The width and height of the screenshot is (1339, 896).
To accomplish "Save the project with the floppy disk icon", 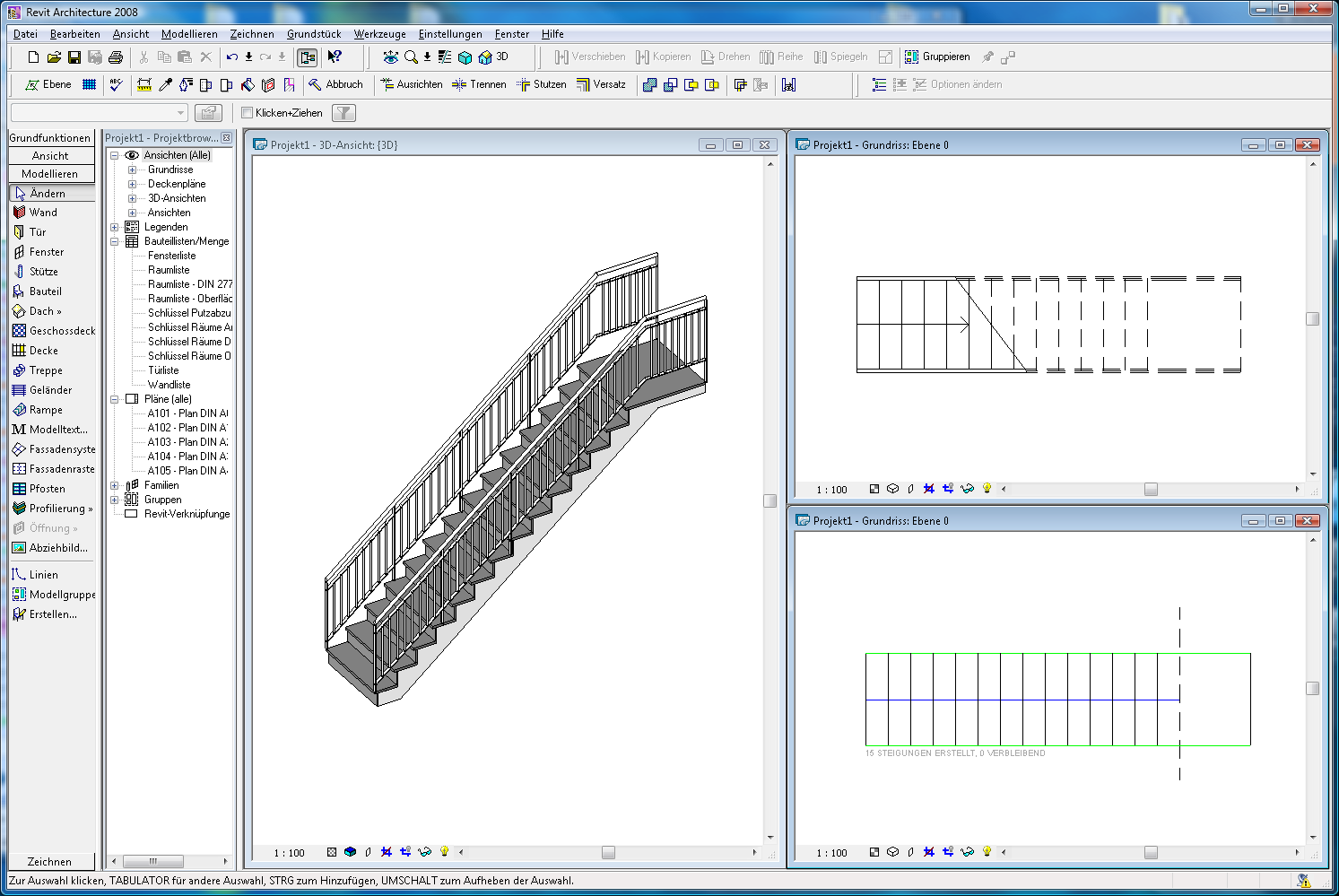I will [74, 57].
